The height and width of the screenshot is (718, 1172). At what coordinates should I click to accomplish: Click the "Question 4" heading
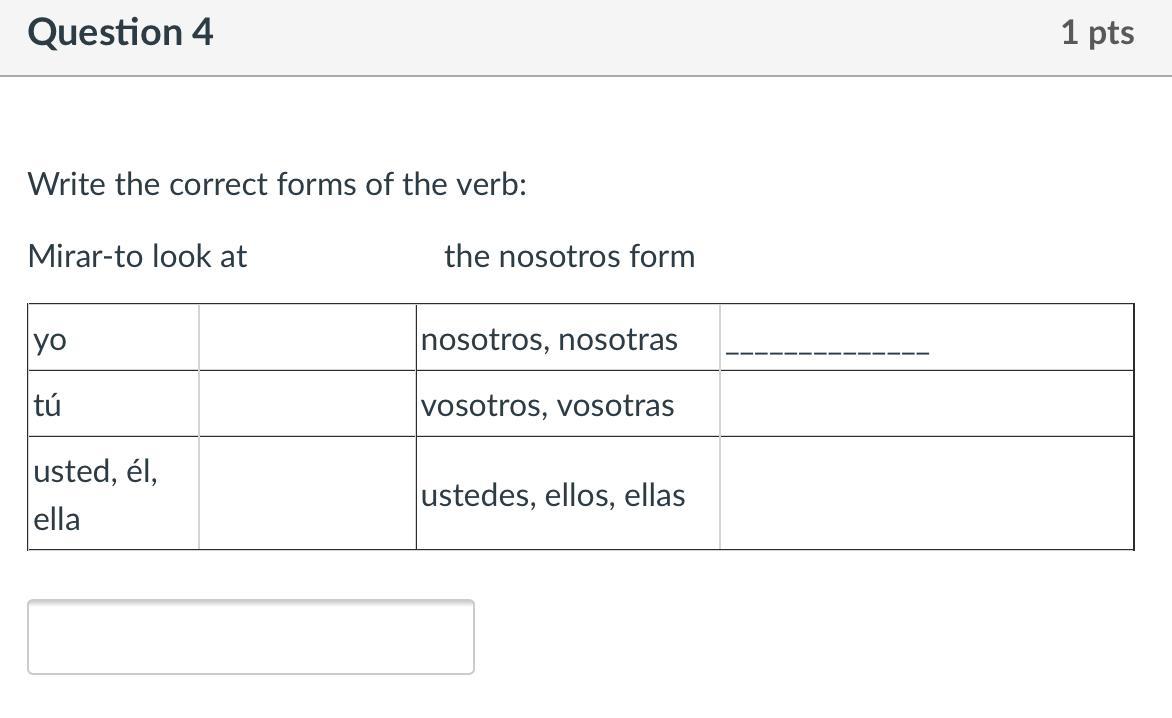[x=120, y=33]
